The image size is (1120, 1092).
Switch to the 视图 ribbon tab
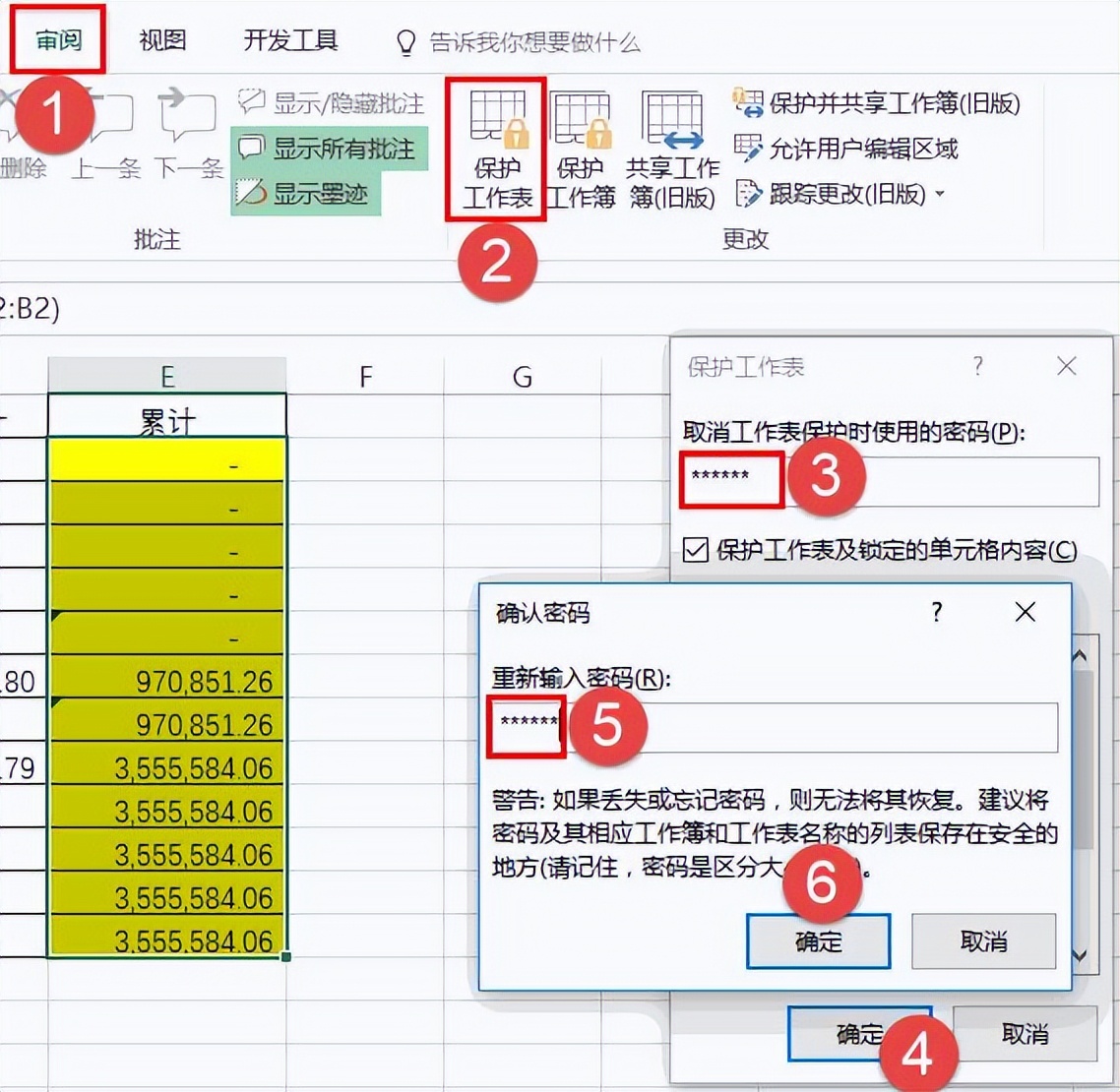point(162,41)
